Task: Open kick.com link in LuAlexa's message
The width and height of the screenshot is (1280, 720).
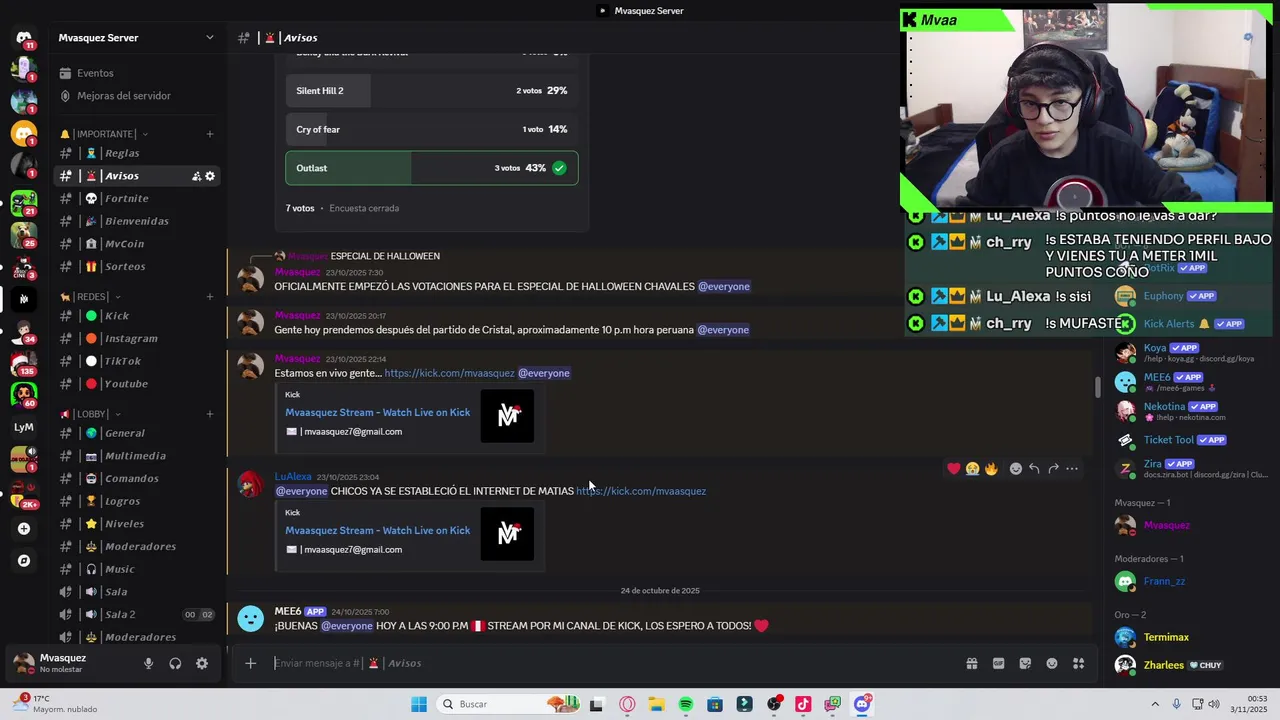Action: pos(641,491)
